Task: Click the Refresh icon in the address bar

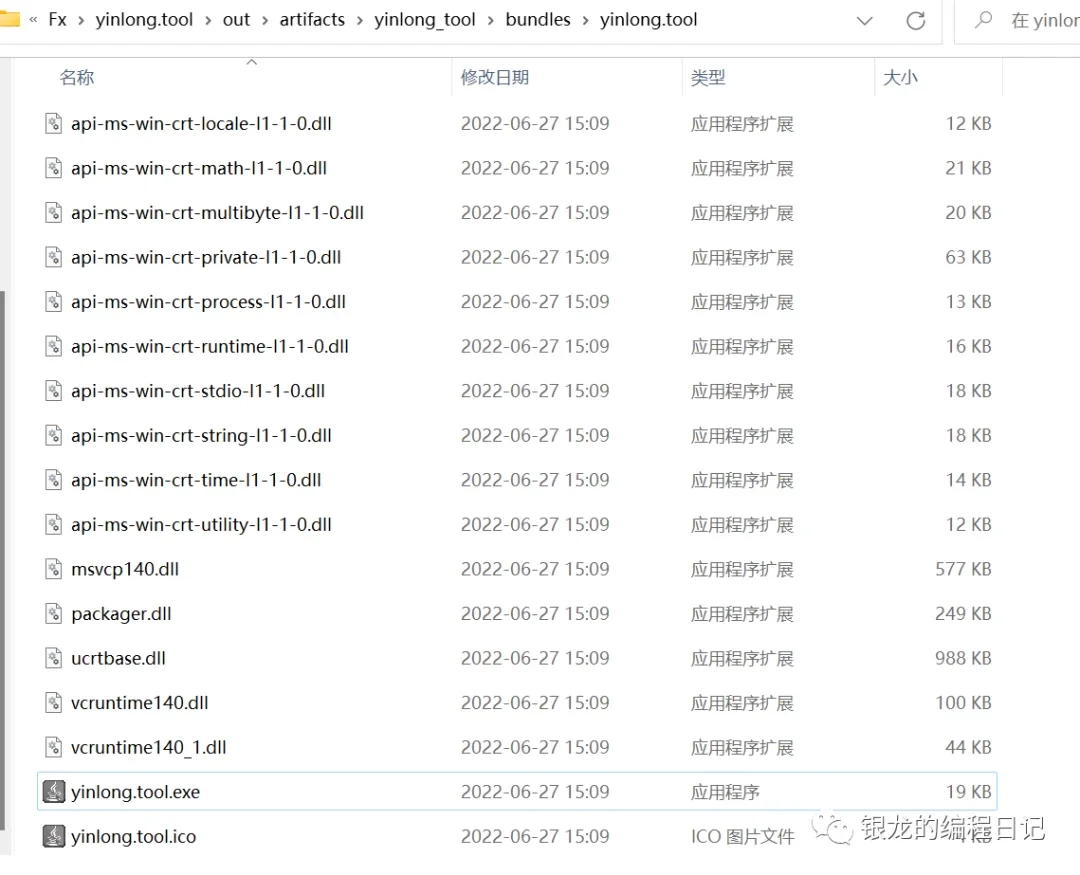Action: pos(916,19)
